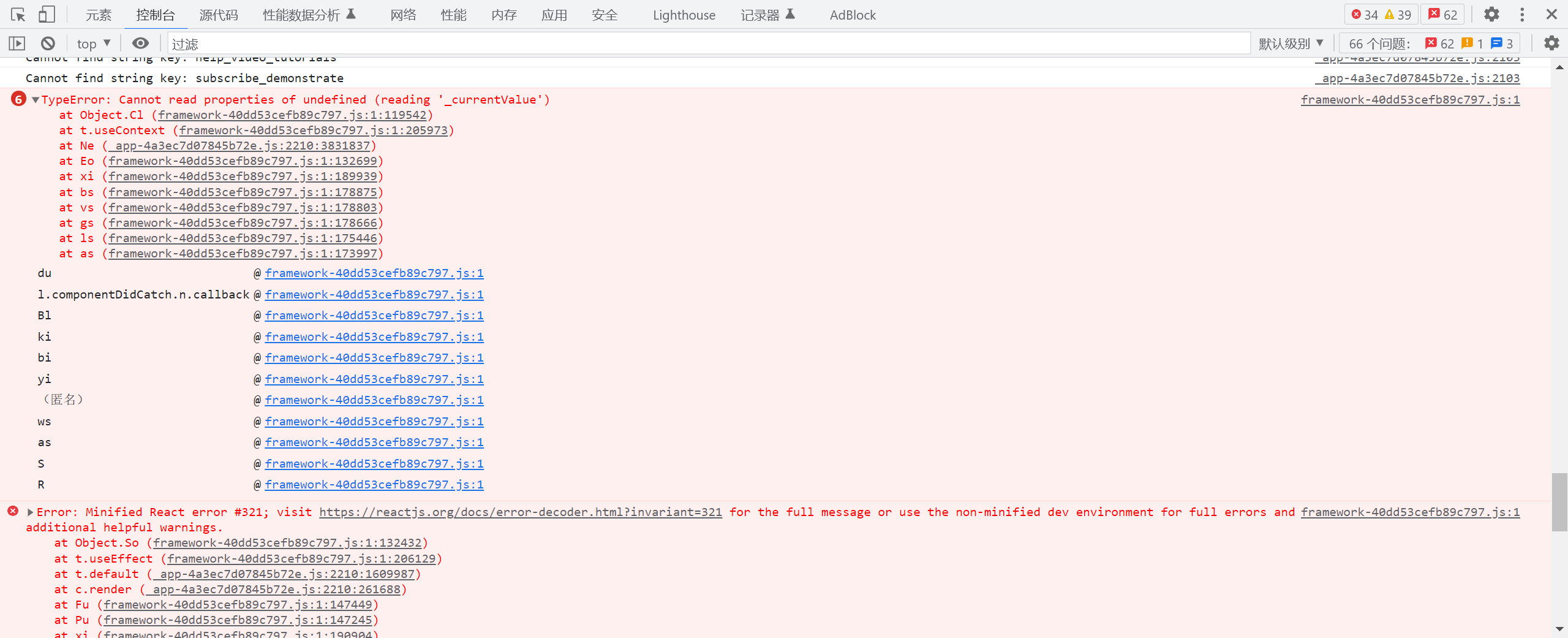Expand the Minified React error #321 entry
This screenshot has height=638, width=1568.
30,512
